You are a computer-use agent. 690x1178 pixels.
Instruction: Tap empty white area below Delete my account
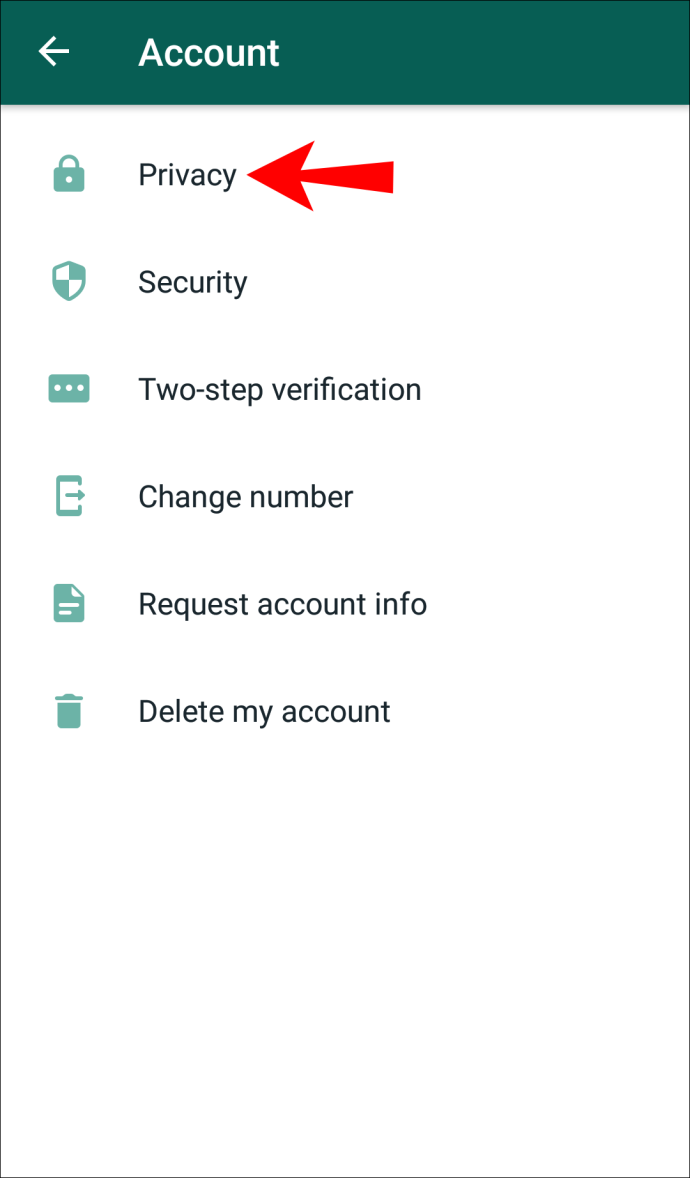tap(345, 969)
